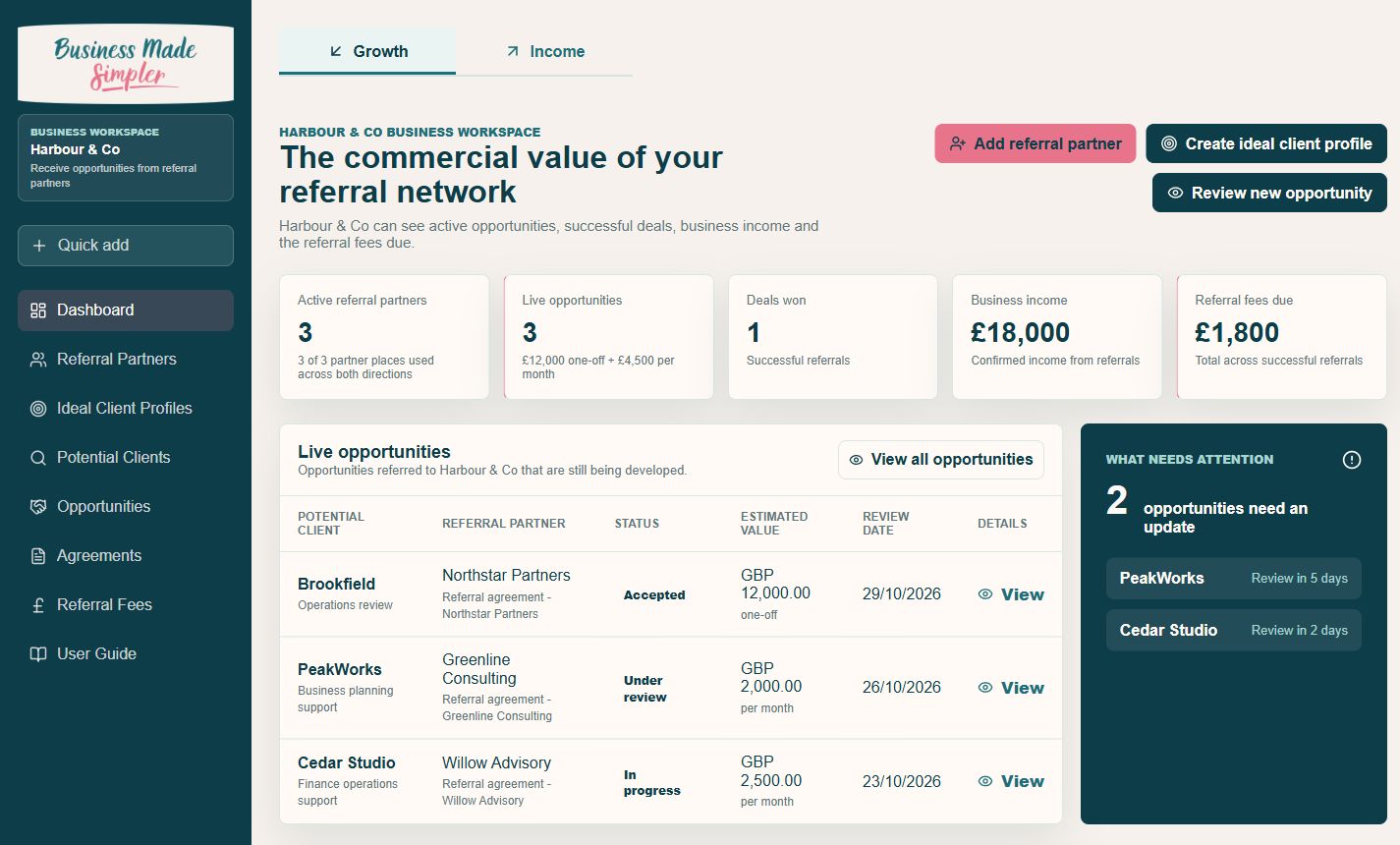Open the Opportunities sidebar item
The image size is (1400, 845).
(126, 507)
